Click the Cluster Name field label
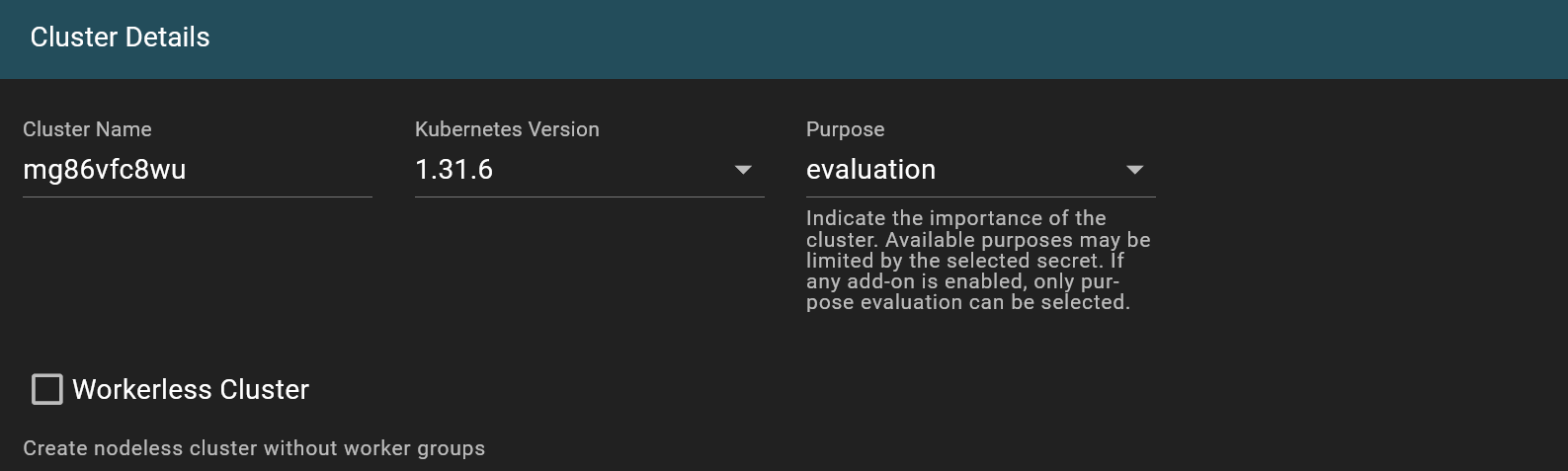This screenshot has height=471, width=1568. click(x=87, y=129)
